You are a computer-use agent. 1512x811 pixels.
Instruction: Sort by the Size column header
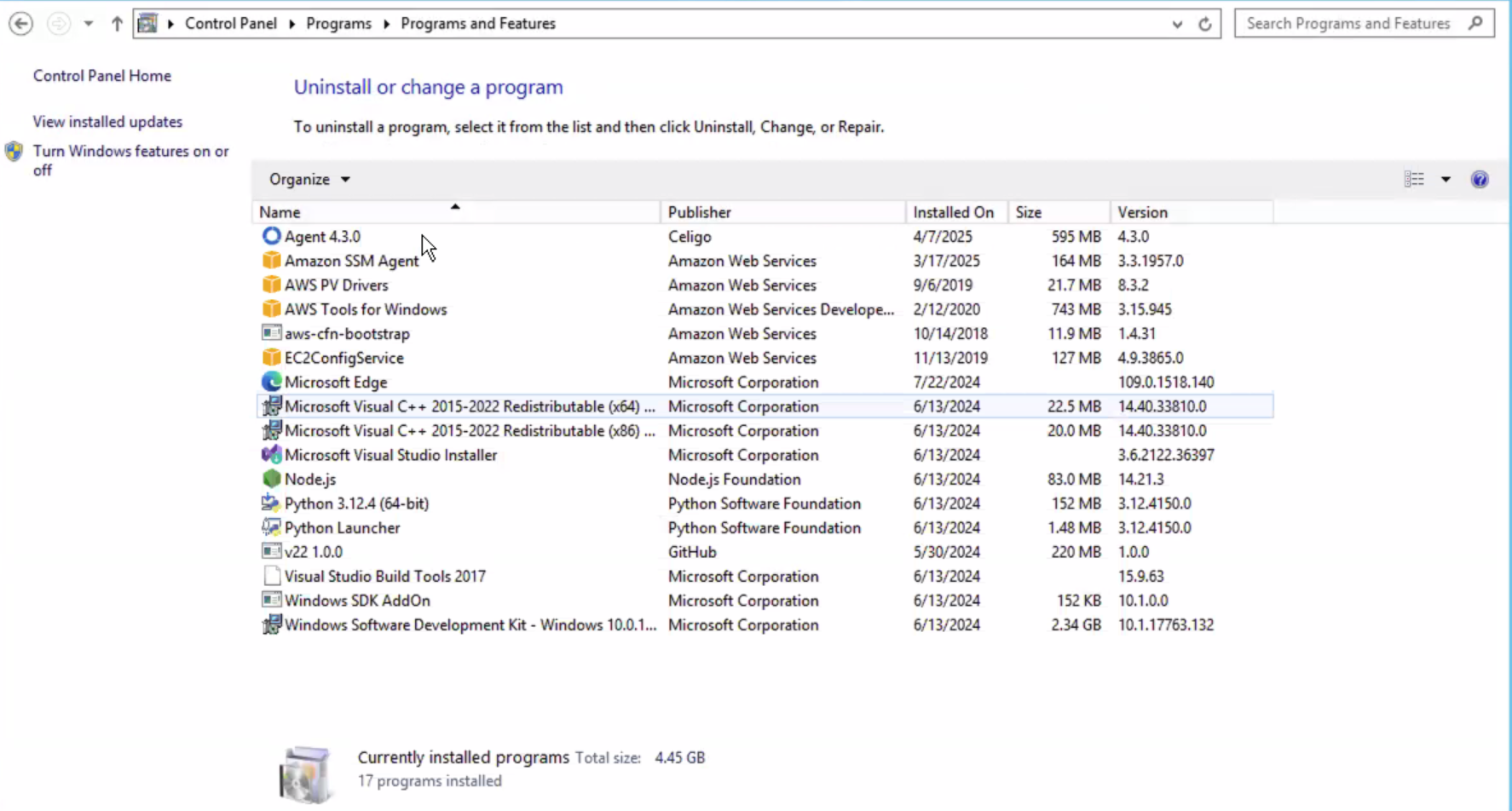(1059, 212)
